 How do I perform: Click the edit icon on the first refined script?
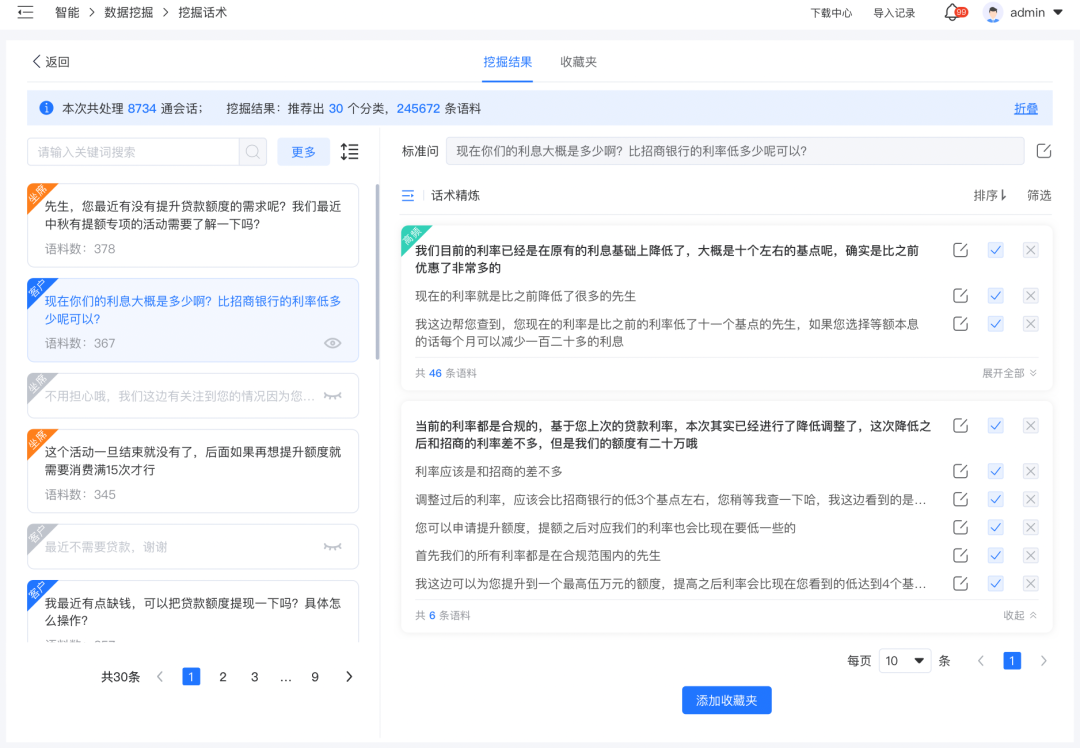[960, 250]
